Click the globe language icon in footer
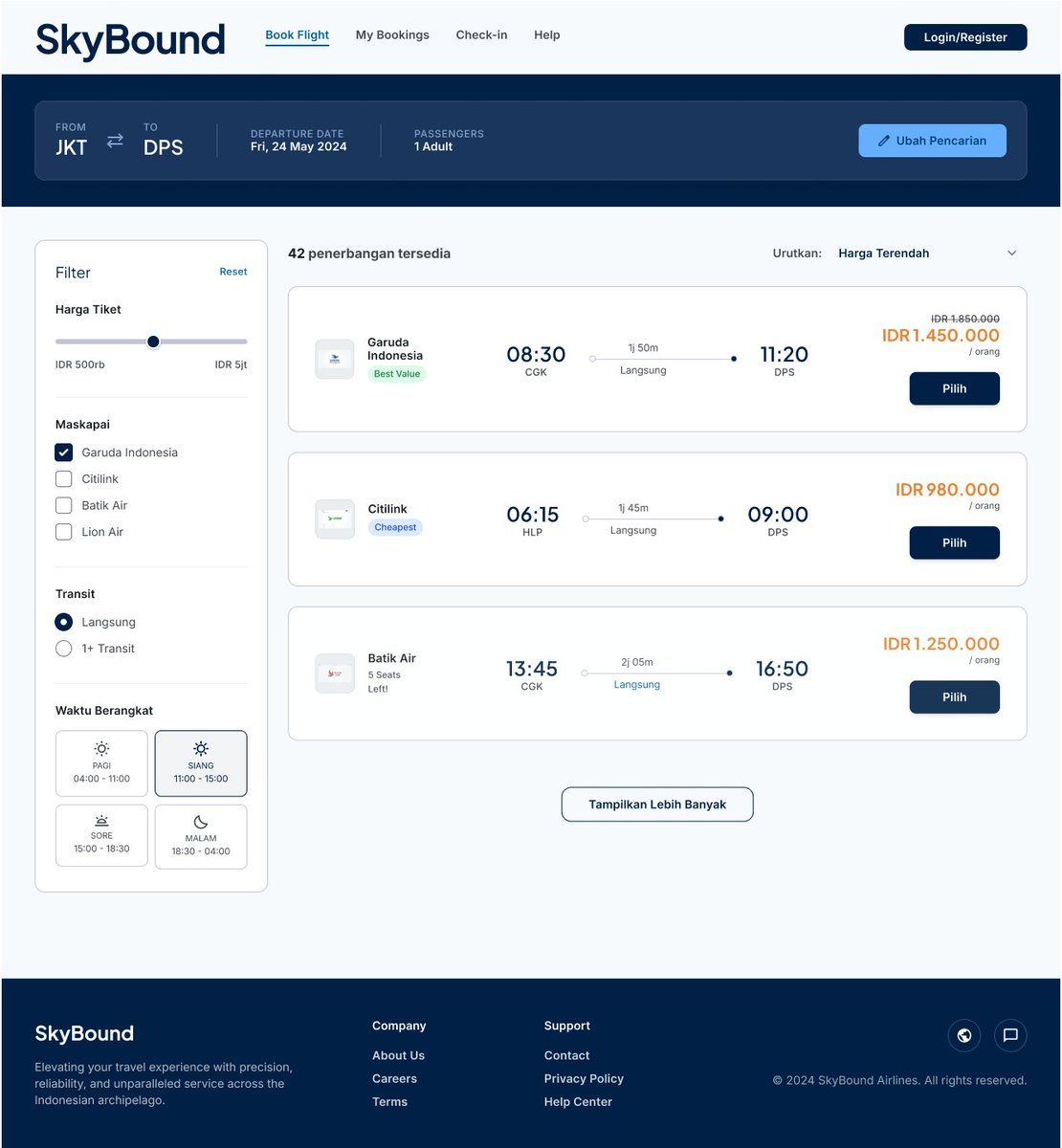The width and height of the screenshot is (1062, 1148). pyautogui.click(x=964, y=1035)
